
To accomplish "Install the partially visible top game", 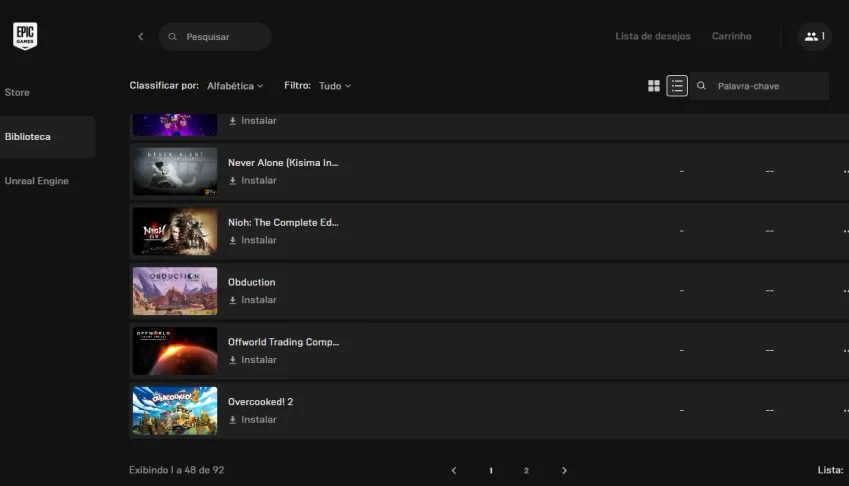I will pos(252,120).
